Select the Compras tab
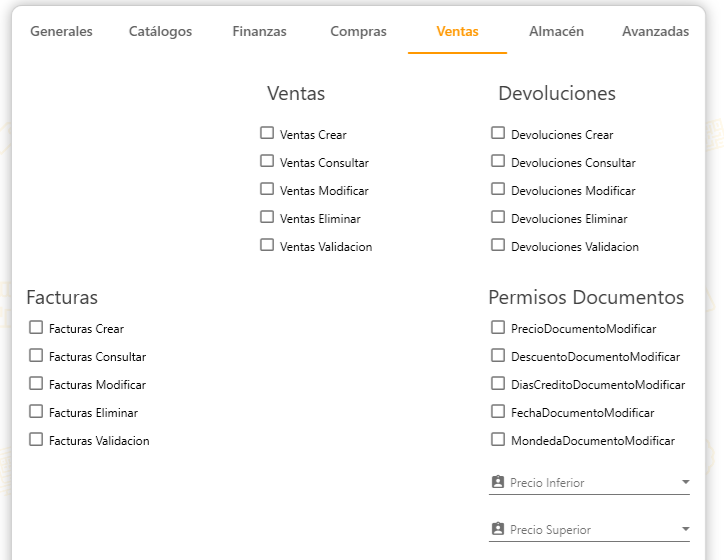Image resolution: width=724 pixels, height=560 pixels. 358,31
